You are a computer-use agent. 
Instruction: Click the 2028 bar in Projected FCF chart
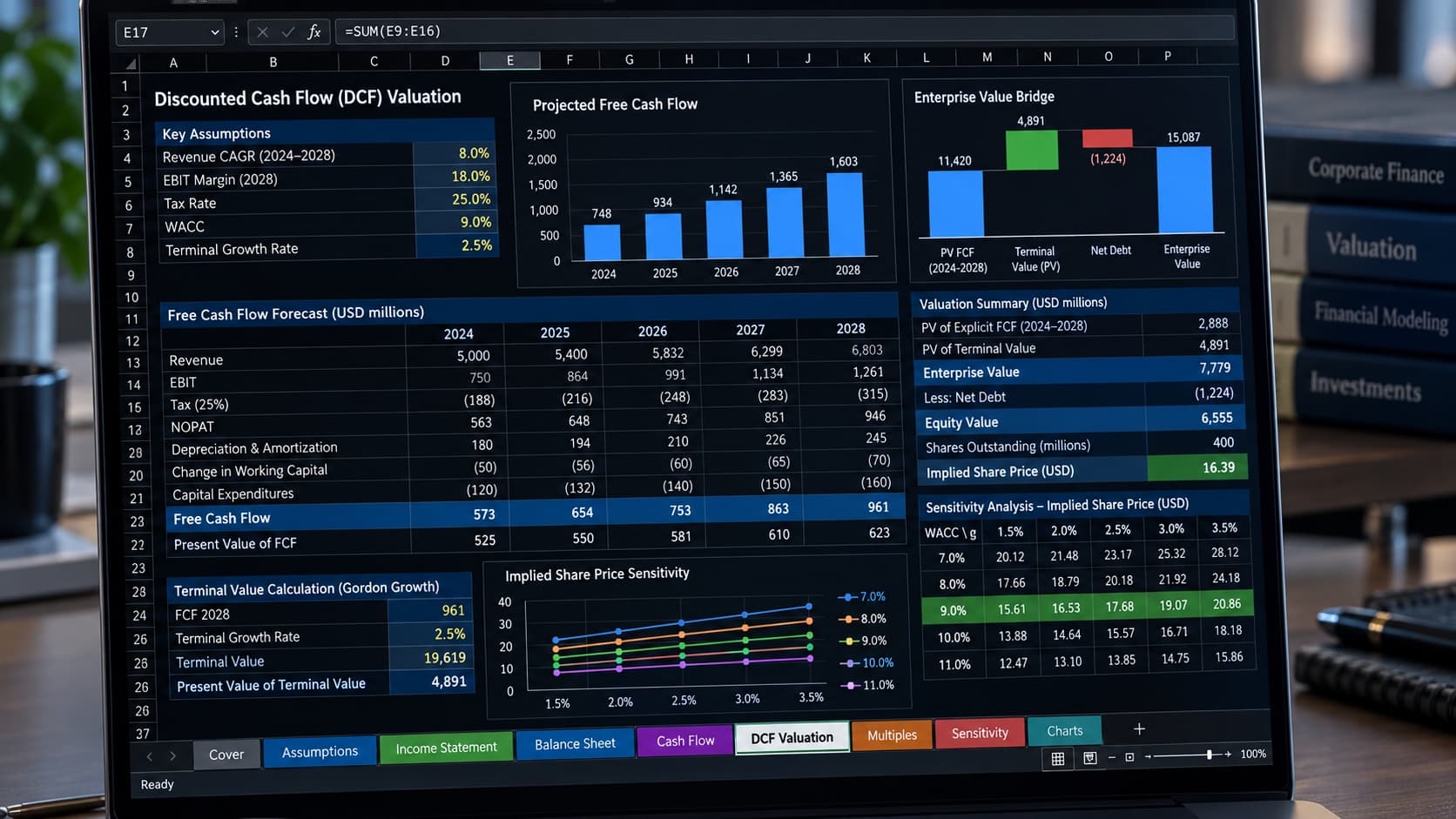pos(846,215)
